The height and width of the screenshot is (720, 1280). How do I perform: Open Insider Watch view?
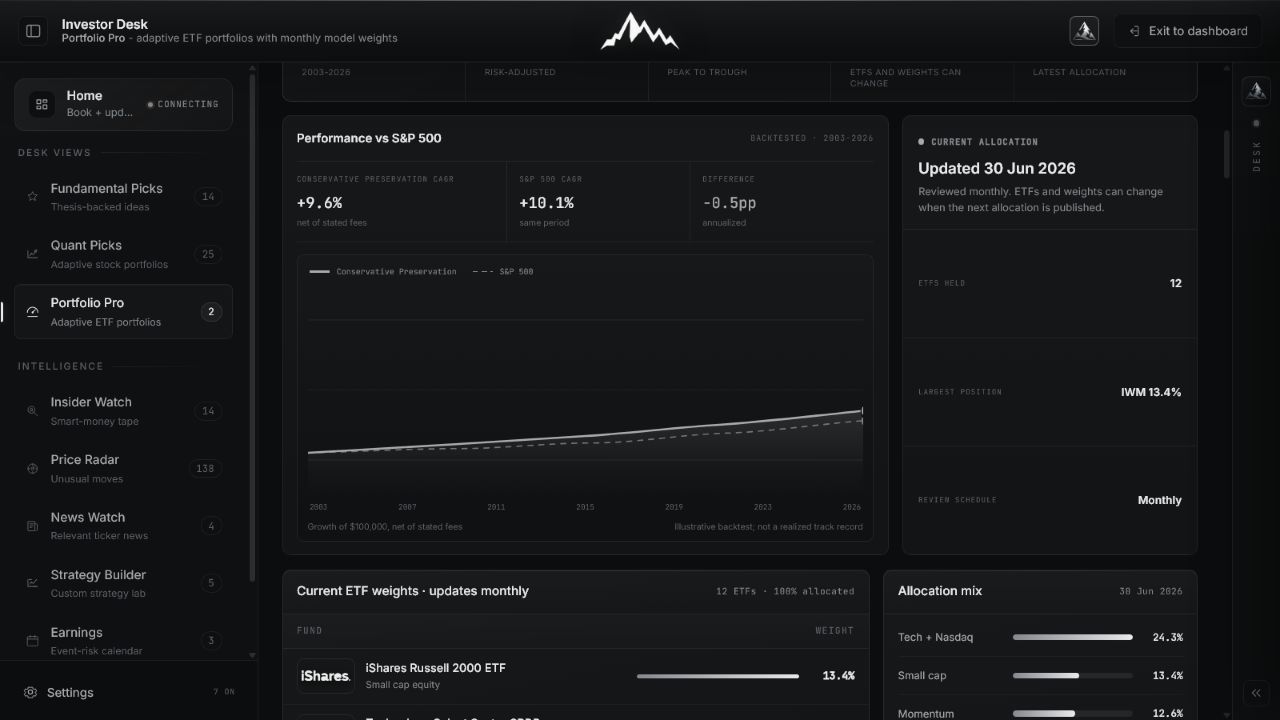click(x=123, y=411)
